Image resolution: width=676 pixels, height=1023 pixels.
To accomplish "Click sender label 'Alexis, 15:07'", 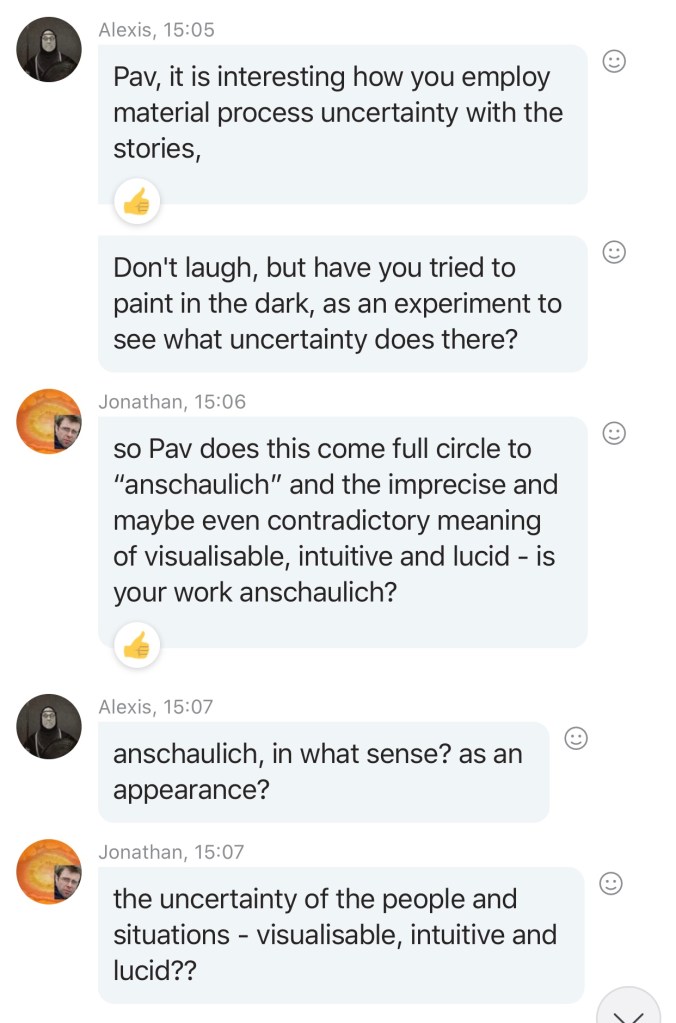I will point(156,707).
